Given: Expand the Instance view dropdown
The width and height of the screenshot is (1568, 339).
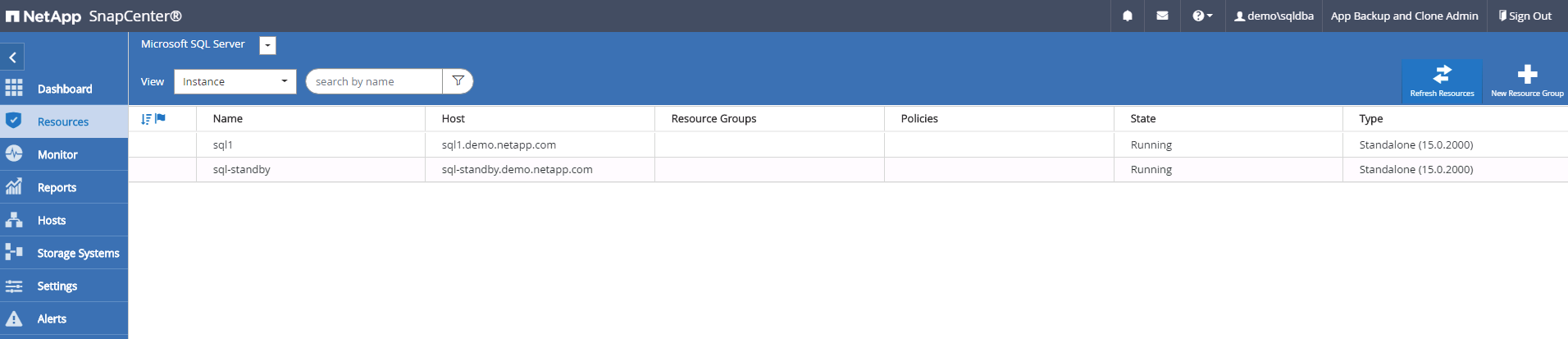Looking at the screenshot, I should pyautogui.click(x=235, y=81).
